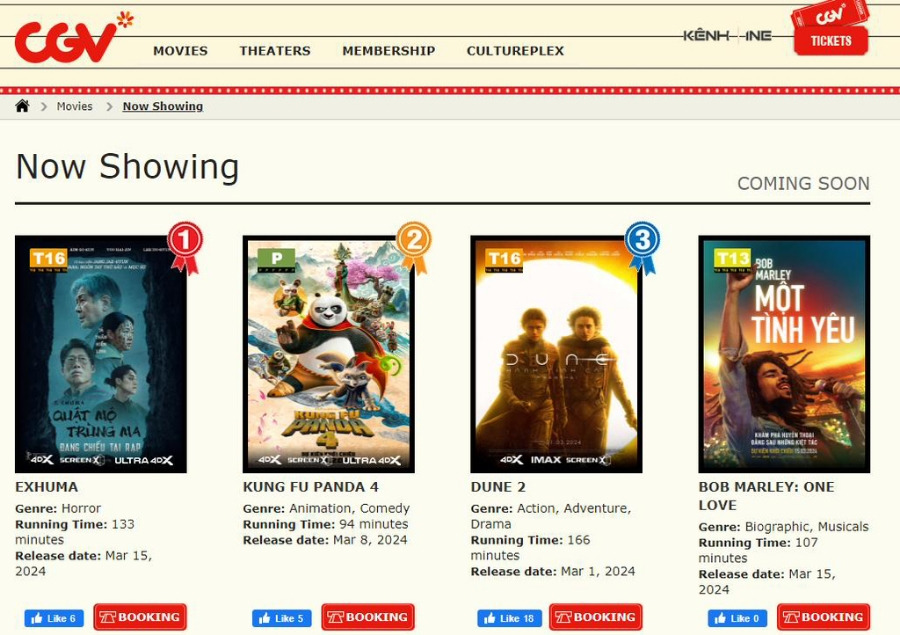
Task: Click the Now Showing page heading
Action: [127, 167]
